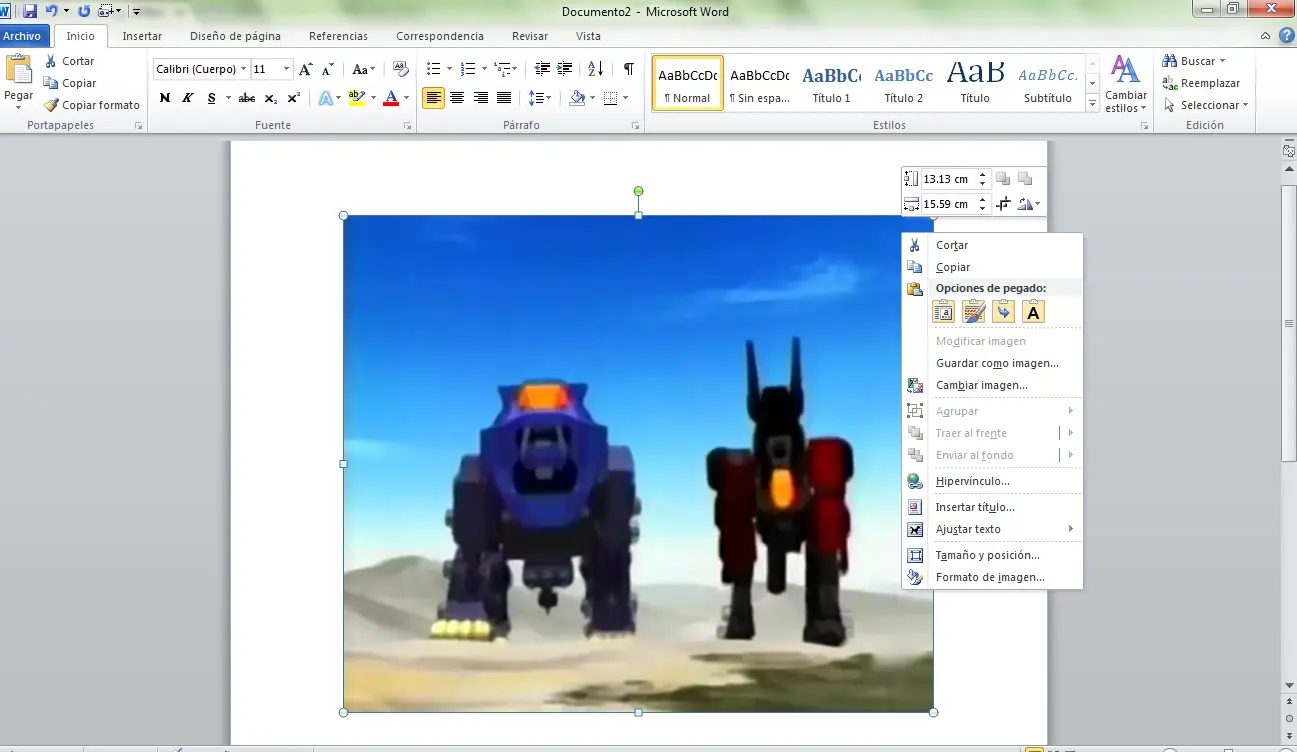Expand the styles gallery More arrow
The height and width of the screenshot is (752, 1297).
point(1092,104)
